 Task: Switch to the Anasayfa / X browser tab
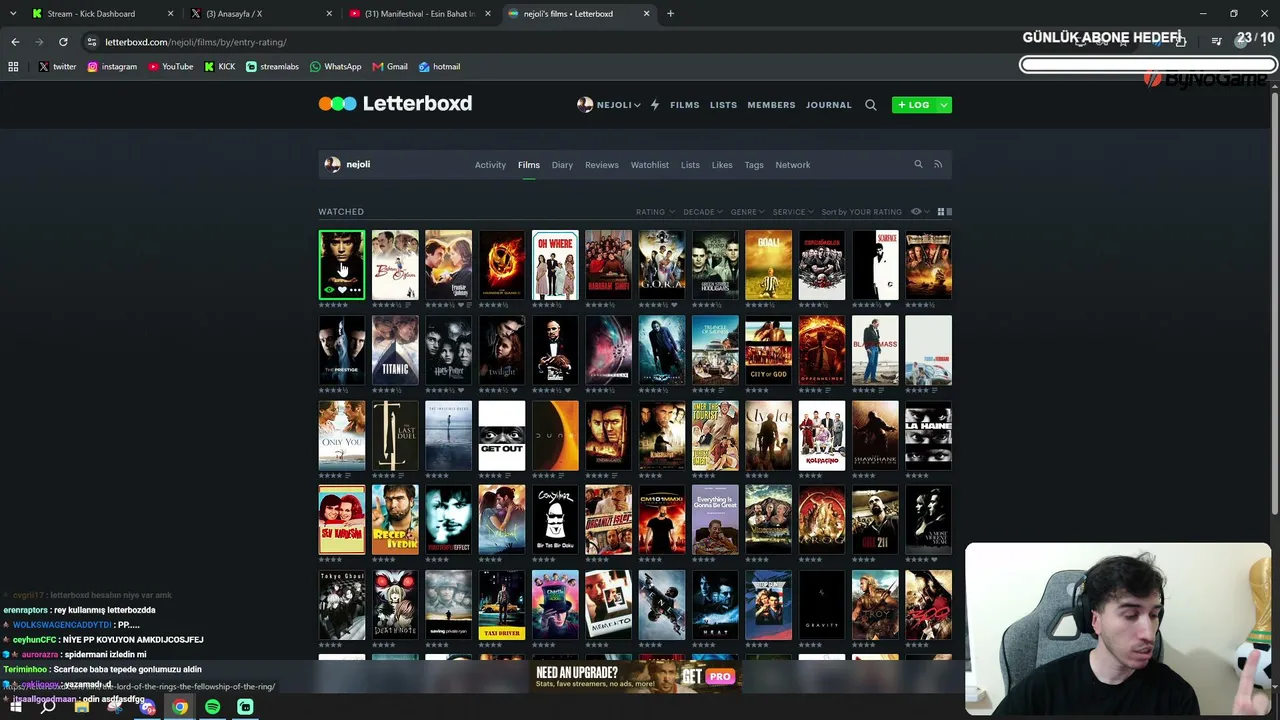[262, 14]
